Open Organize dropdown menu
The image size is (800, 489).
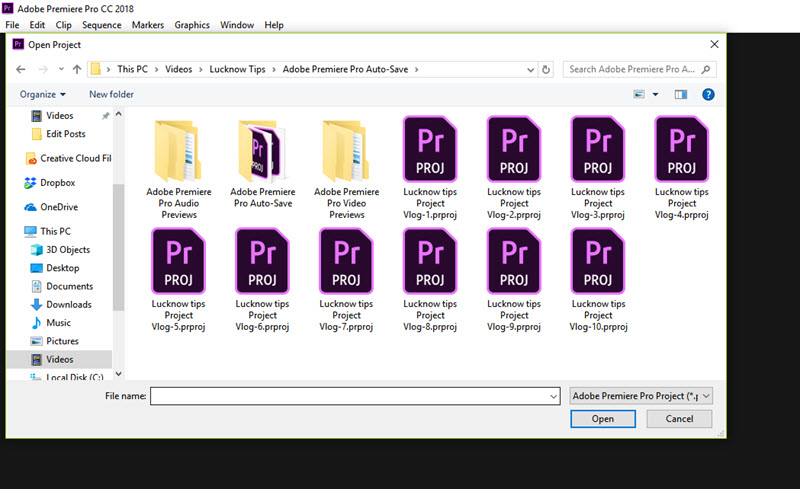pos(42,94)
